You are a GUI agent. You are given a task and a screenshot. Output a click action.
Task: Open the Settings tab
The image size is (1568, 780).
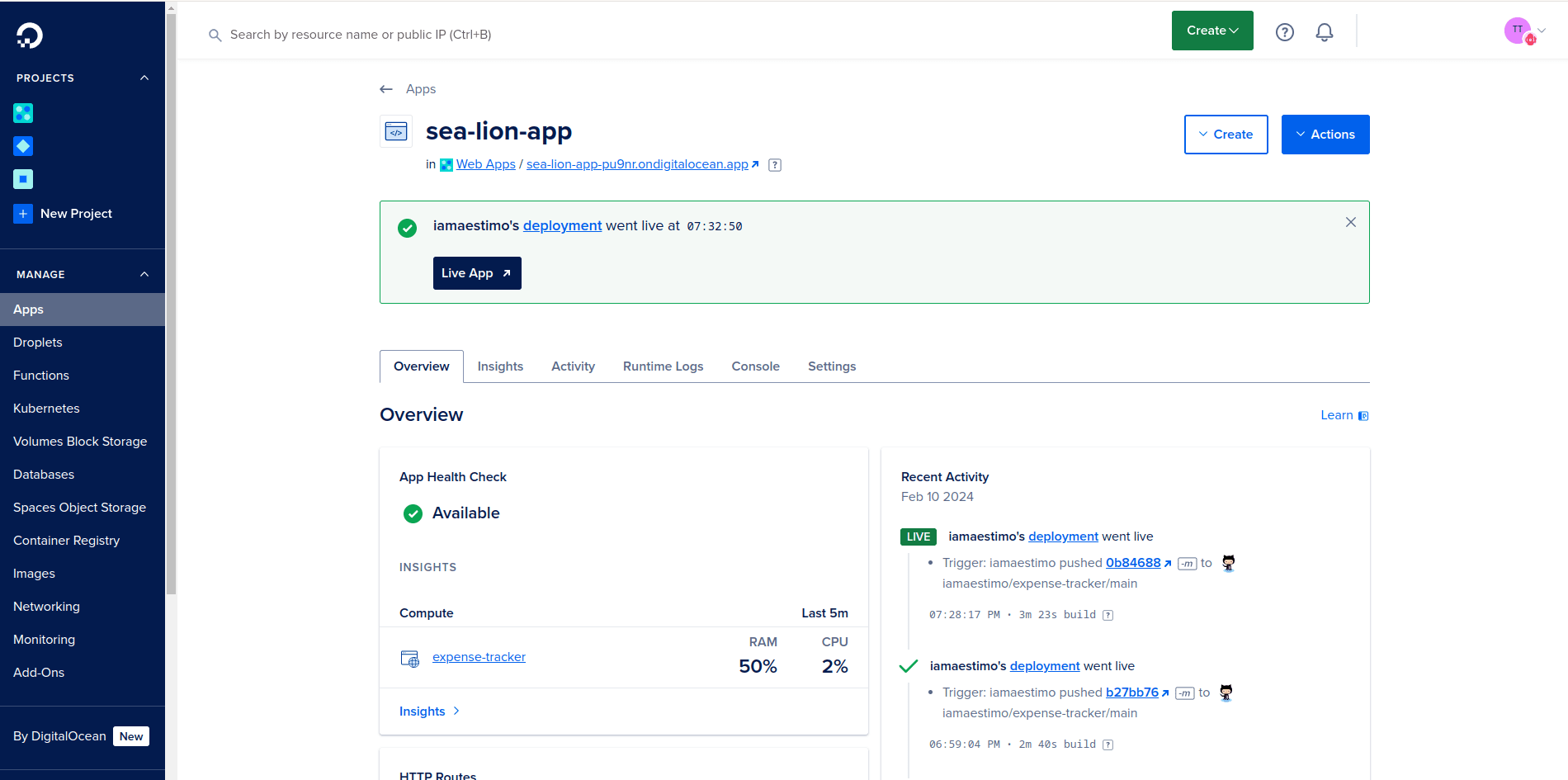(831, 366)
